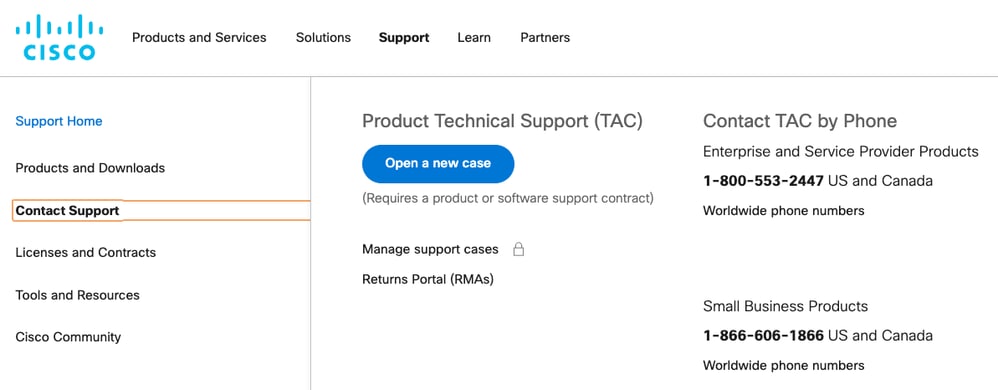
Task: Open the Learn menu
Action: pyautogui.click(x=474, y=38)
